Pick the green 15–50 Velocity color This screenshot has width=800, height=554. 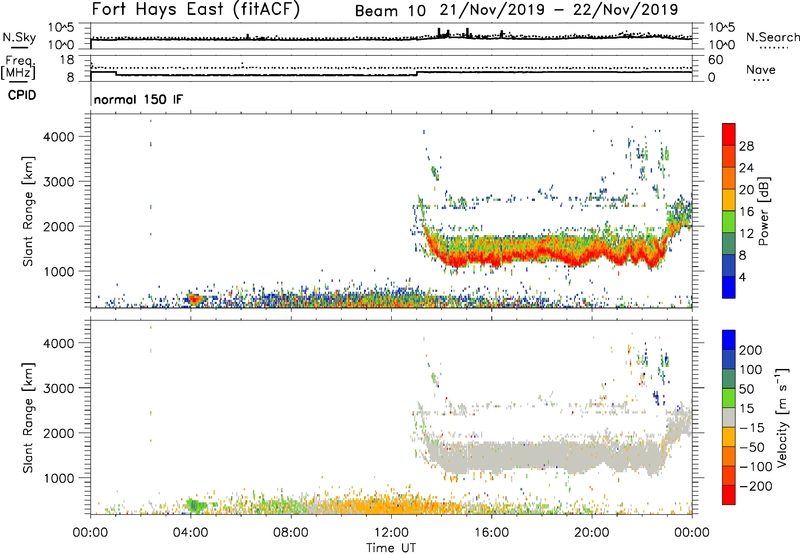pyautogui.click(x=729, y=398)
